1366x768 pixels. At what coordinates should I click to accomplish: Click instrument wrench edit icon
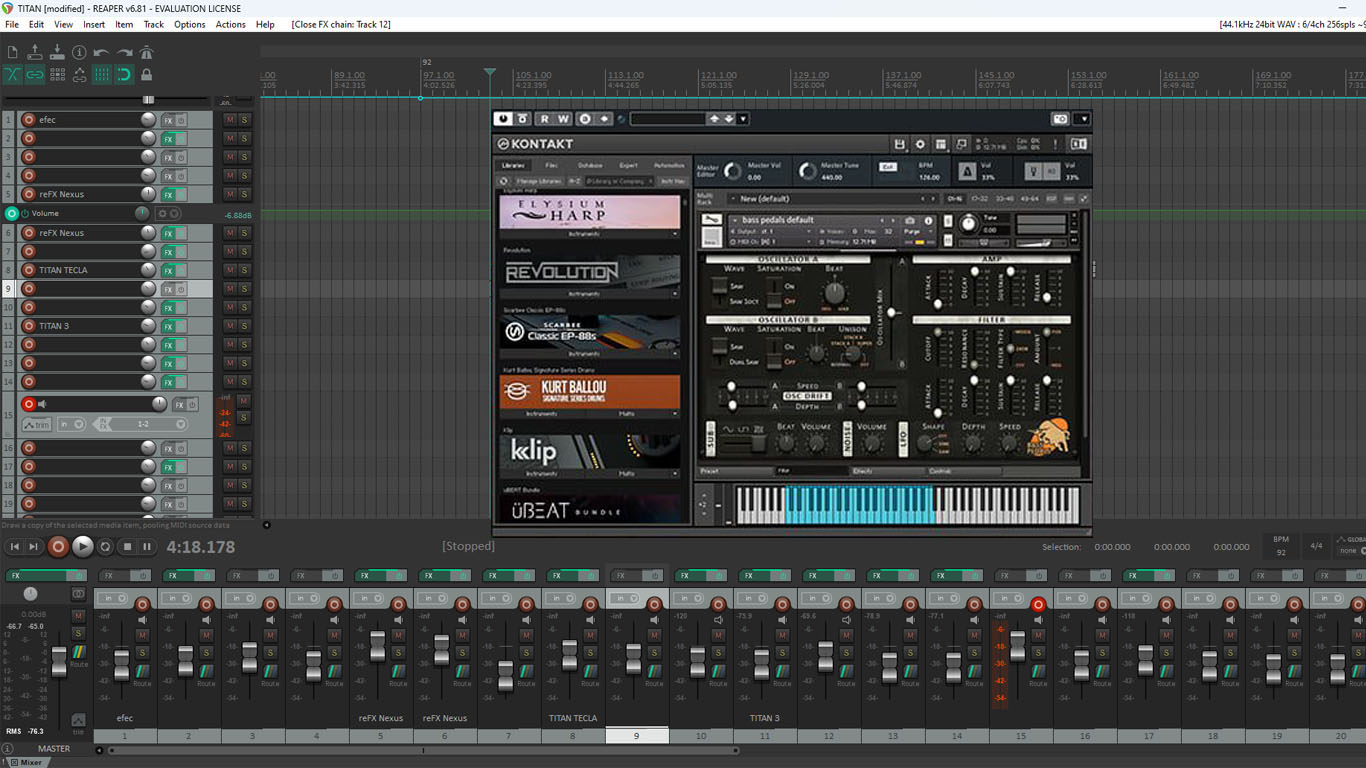tap(711, 220)
